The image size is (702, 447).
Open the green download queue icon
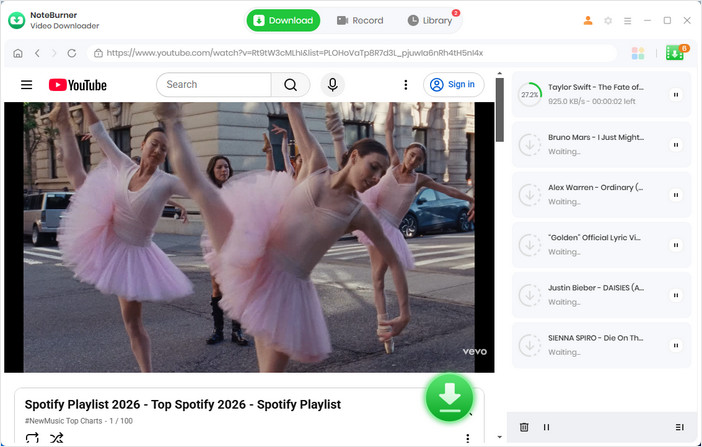coord(675,53)
